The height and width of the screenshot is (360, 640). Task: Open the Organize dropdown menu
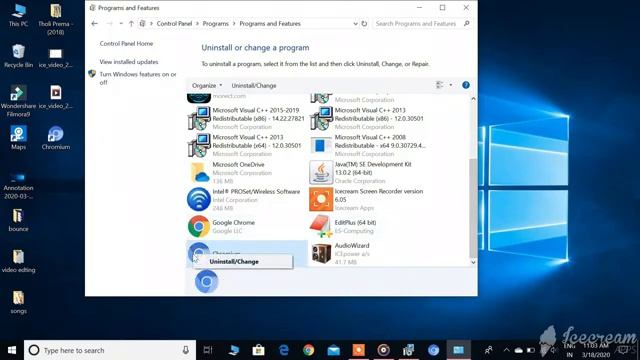tap(207, 86)
